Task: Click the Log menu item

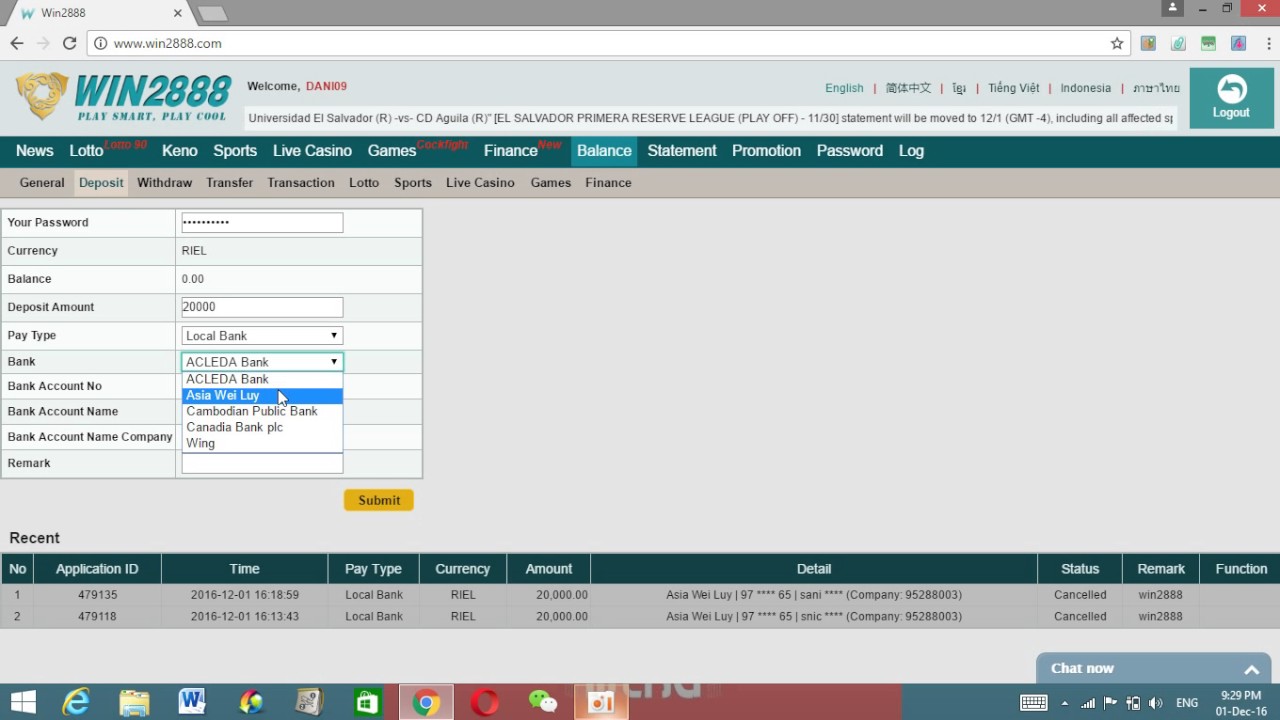Action: 911,151
